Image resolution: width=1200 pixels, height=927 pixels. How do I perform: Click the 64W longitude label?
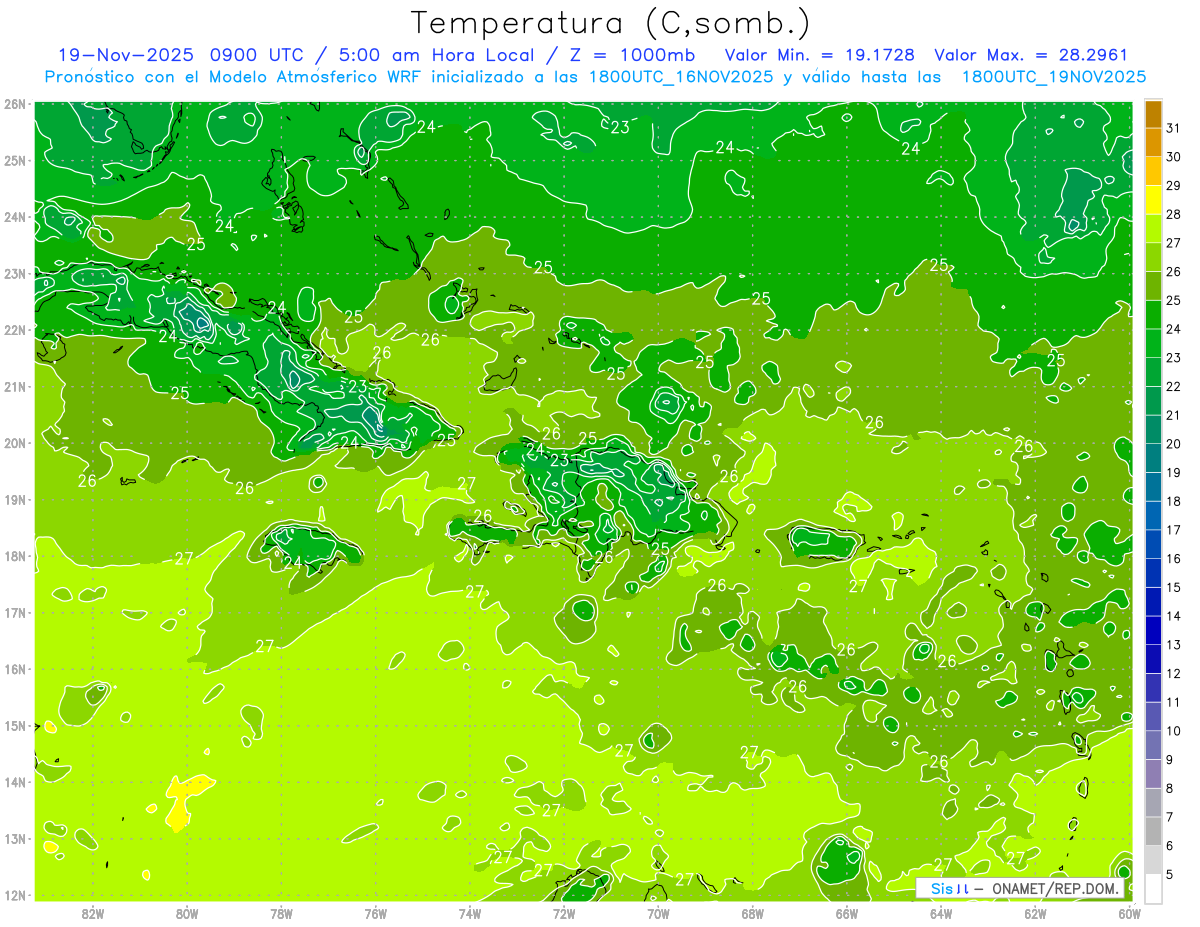click(941, 912)
